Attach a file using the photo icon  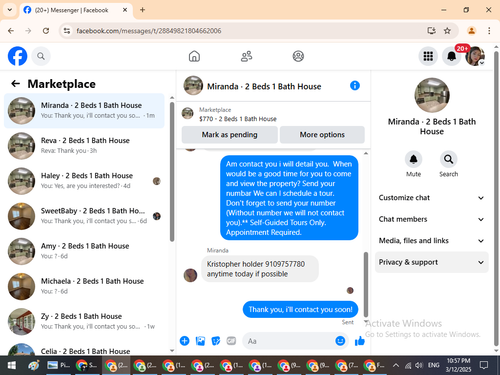pyautogui.click(x=200, y=341)
